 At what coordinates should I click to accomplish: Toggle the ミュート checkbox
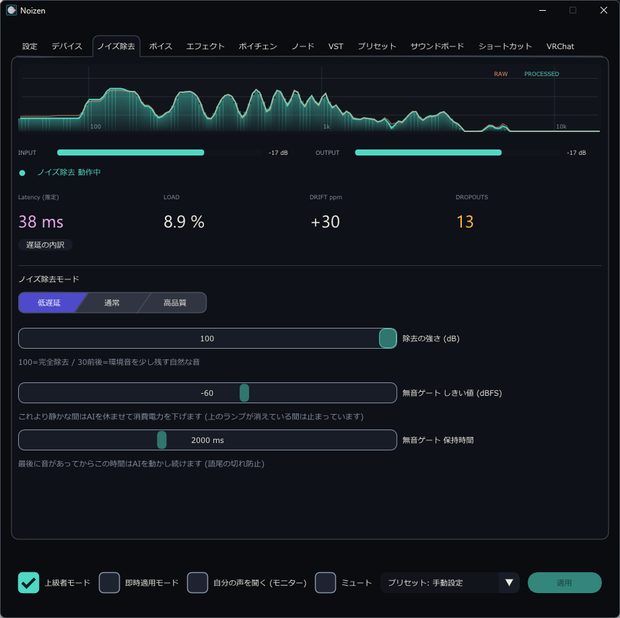click(325, 582)
